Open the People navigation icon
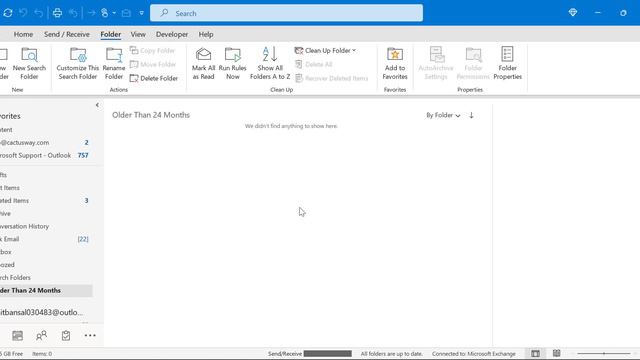 (x=41, y=336)
